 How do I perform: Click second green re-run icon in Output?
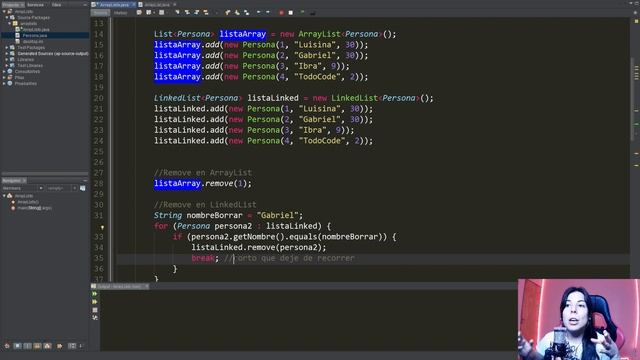tap(95, 302)
